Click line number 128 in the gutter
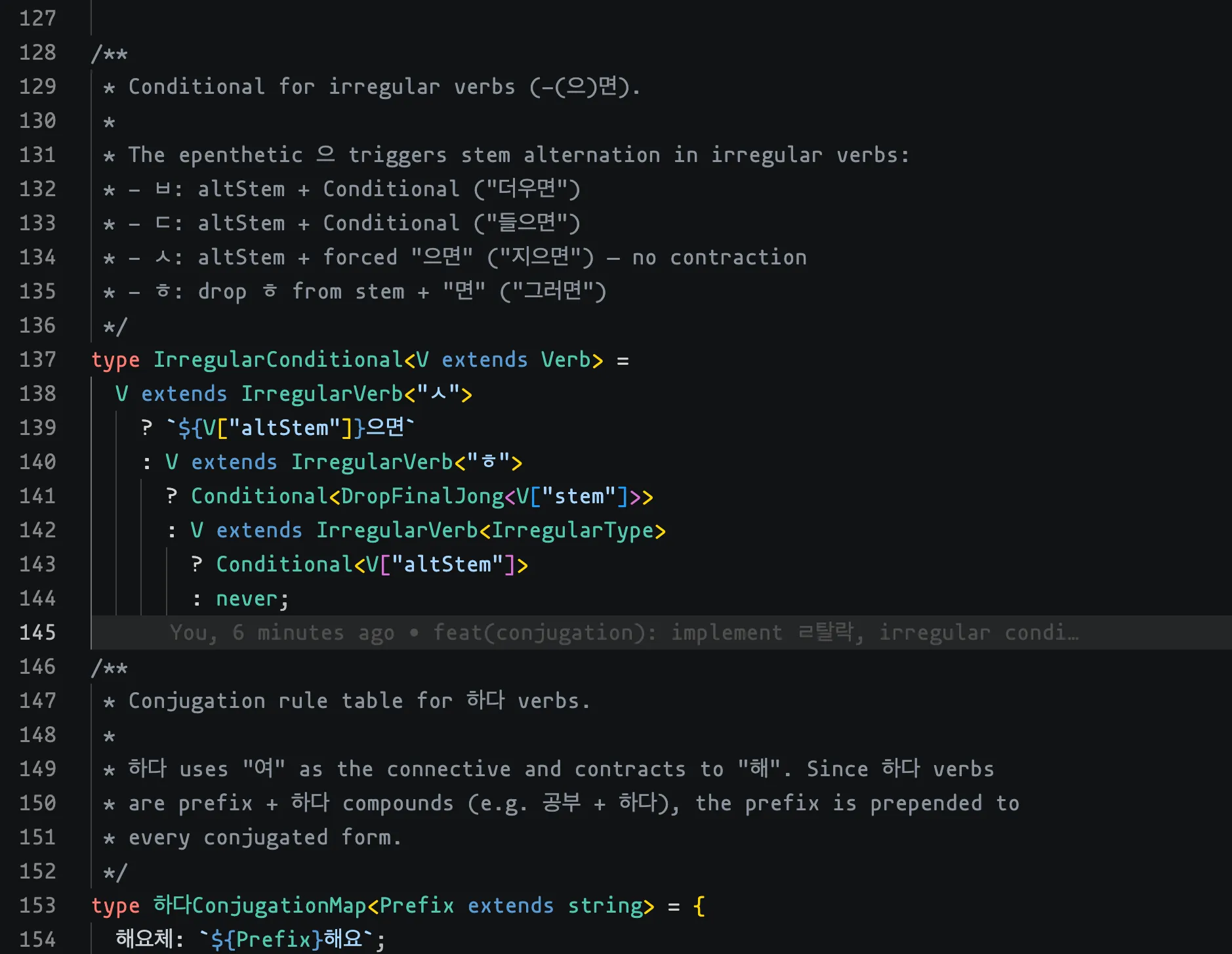 [x=37, y=52]
